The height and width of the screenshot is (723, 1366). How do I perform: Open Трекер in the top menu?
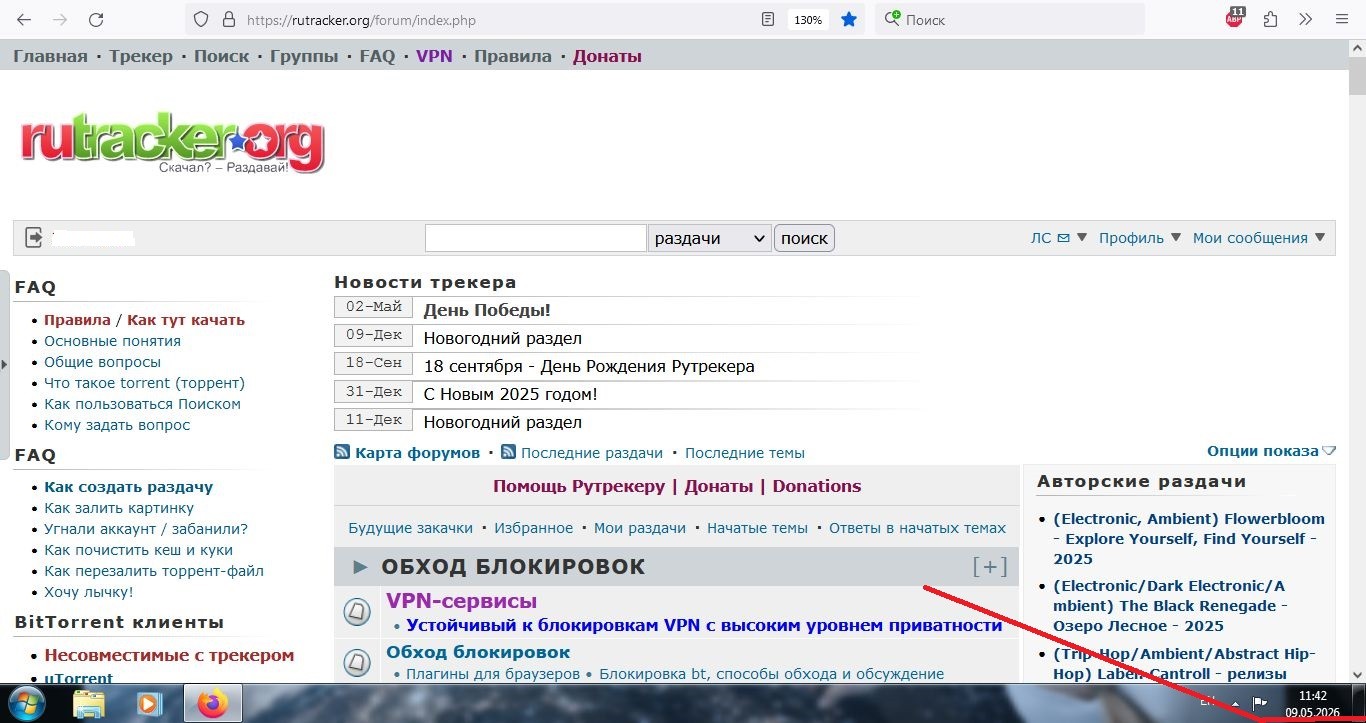click(x=141, y=56)
